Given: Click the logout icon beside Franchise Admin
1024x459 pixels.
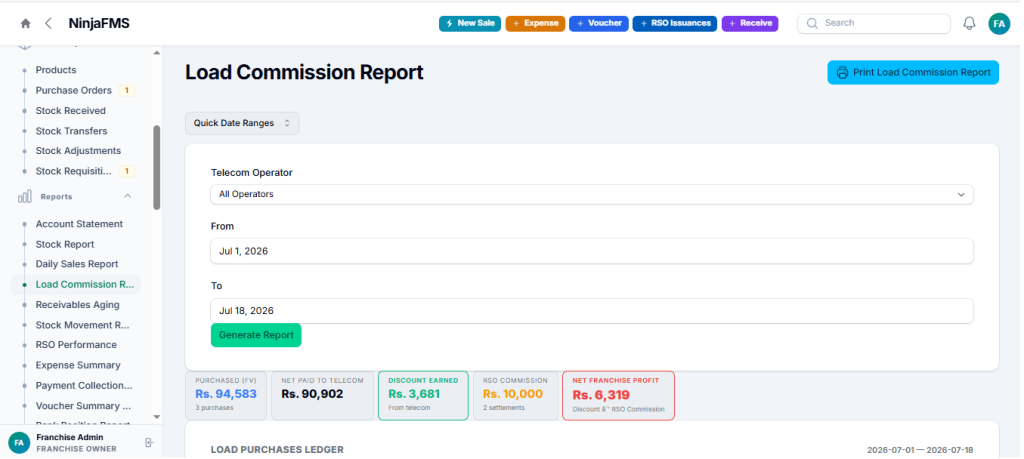Looking at the screenshot, I should [149, 443].
